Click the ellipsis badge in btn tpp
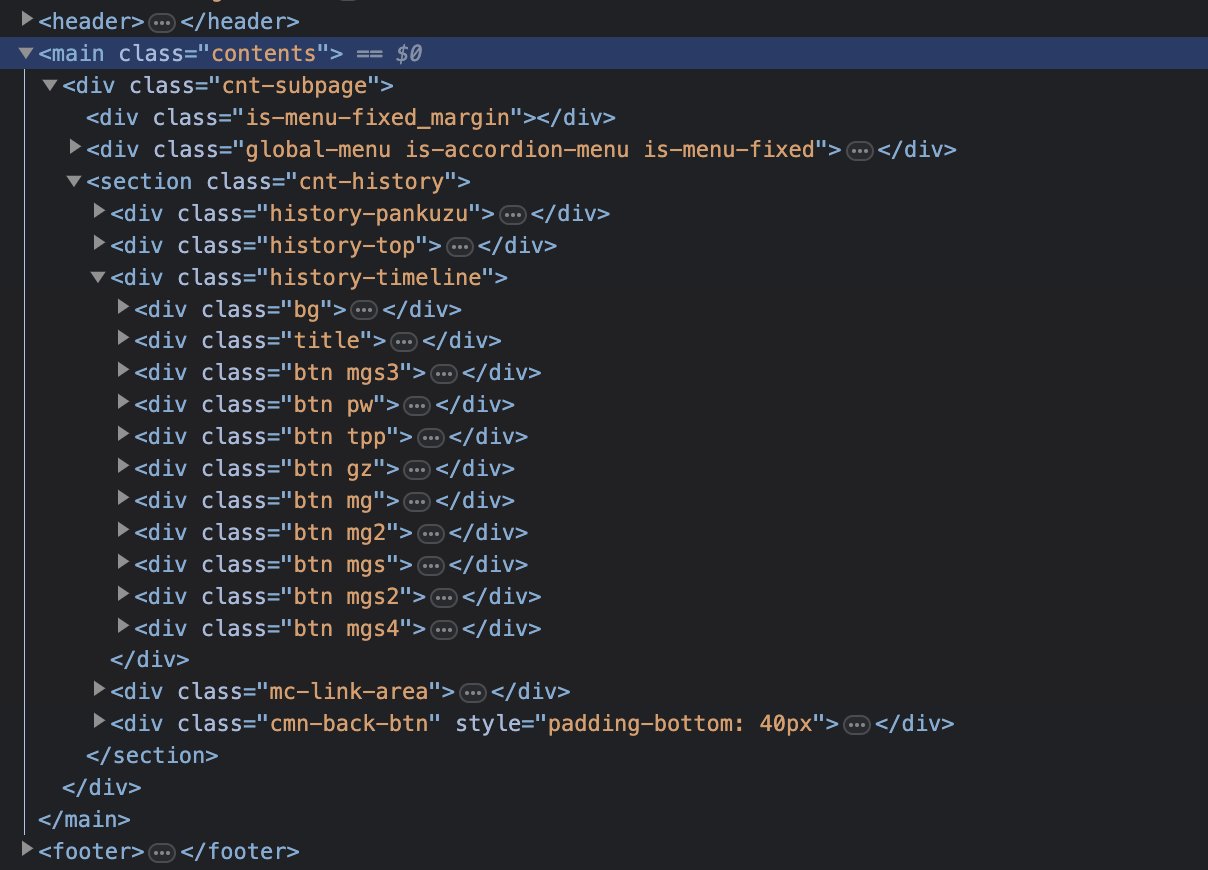This screenshot has height=870, width=1208. coord(430,439)
